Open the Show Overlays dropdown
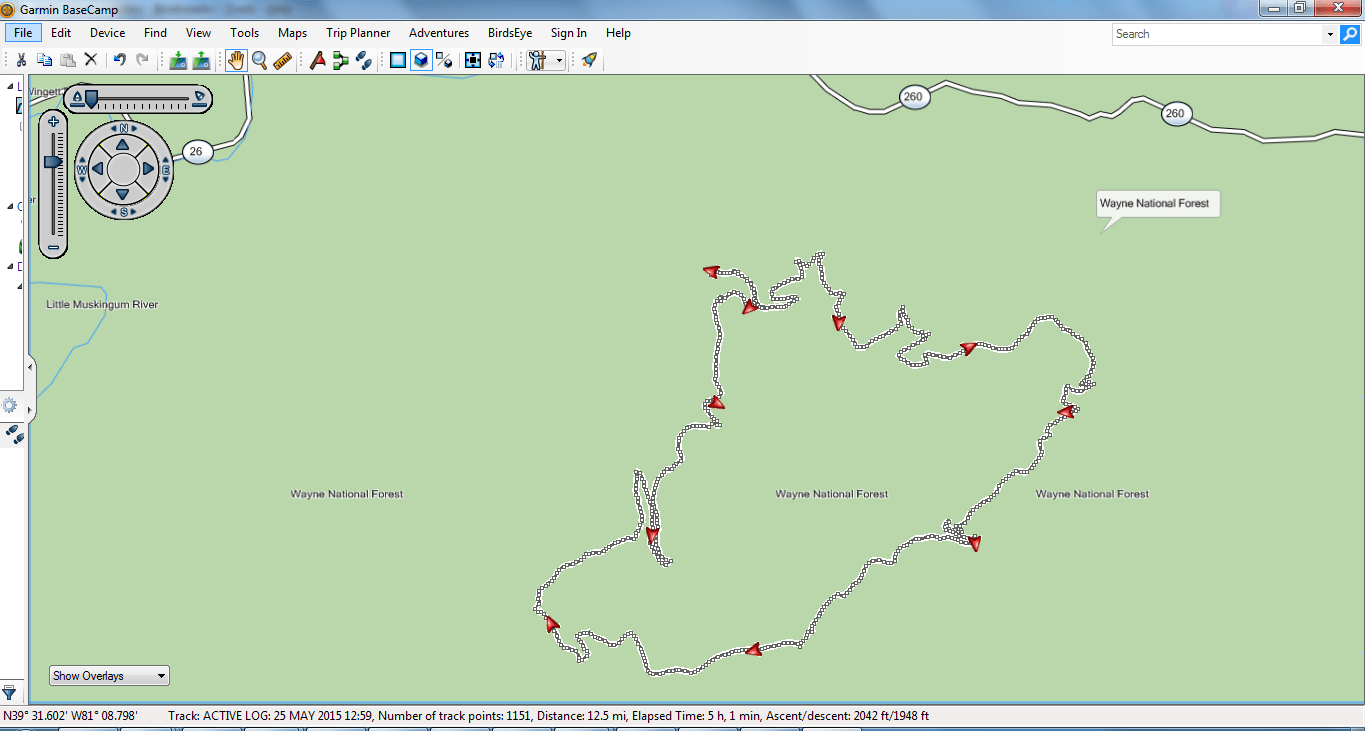This screenshot has height=731, width=1365. click(109, 676)
